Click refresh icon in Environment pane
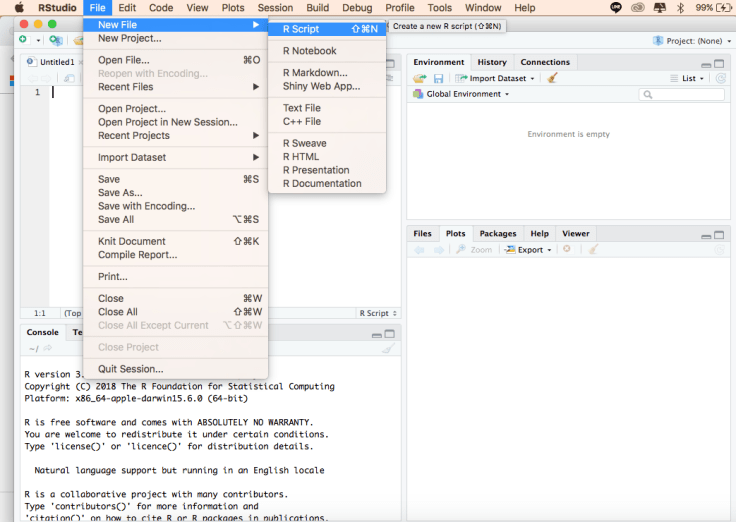The width and height of the screenshot is (736, 522). pyautogui.click(x=721, y=78)
